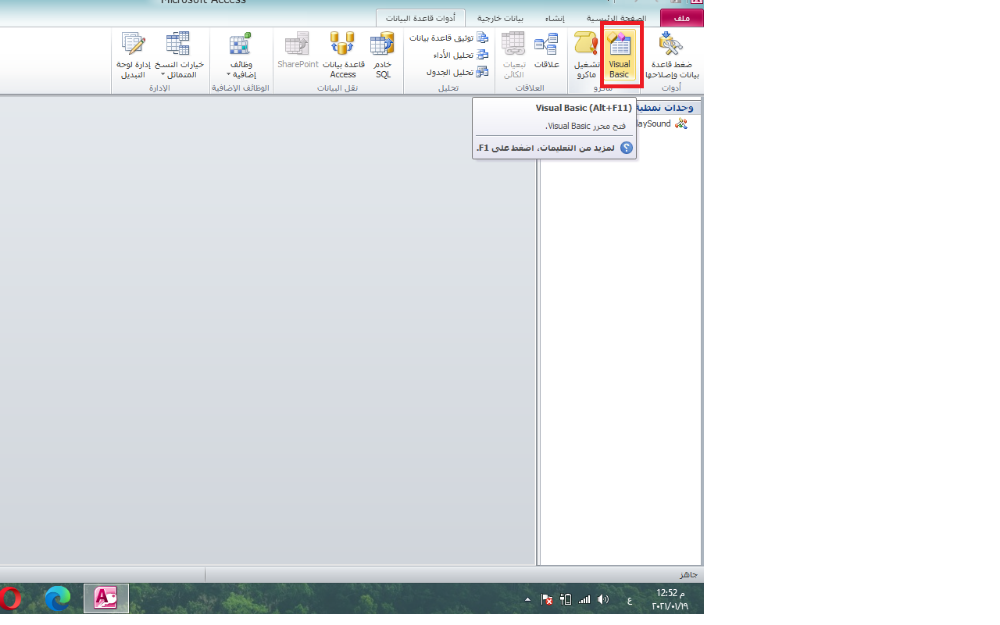Image resolution: width=1000 pixels, height=625 pixels.
Task: Click the power/battery tray icon
Action: 565,599
